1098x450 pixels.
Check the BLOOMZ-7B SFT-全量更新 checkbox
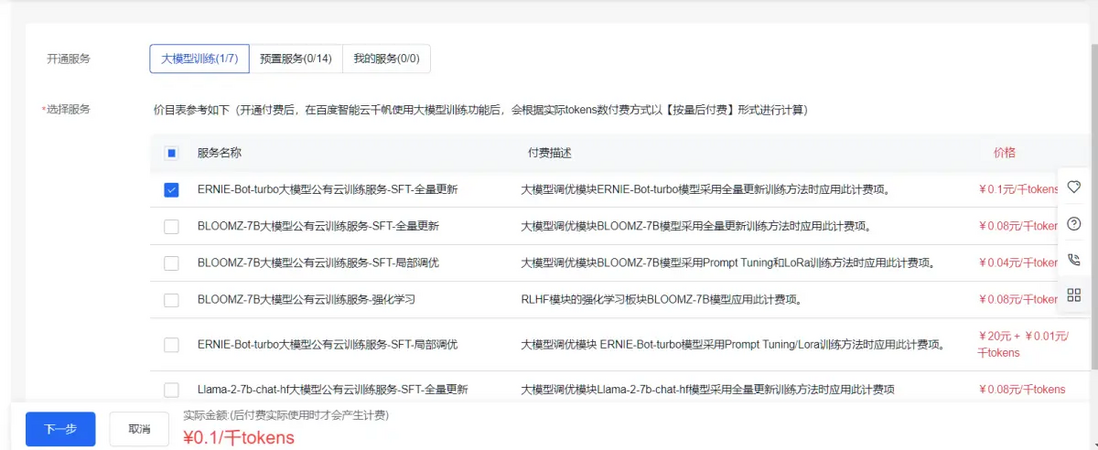point(172,226)
